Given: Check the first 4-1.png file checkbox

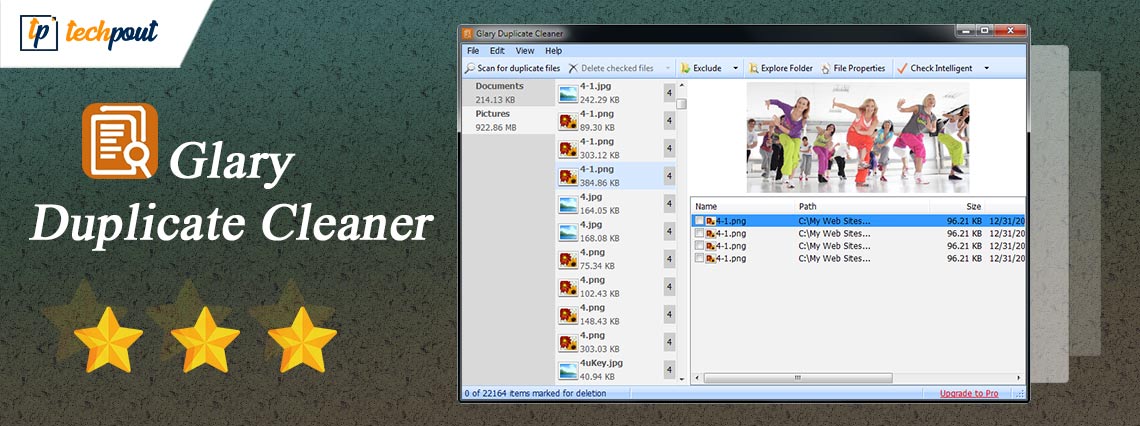Looking at the screenshot, I should (700, 220).
